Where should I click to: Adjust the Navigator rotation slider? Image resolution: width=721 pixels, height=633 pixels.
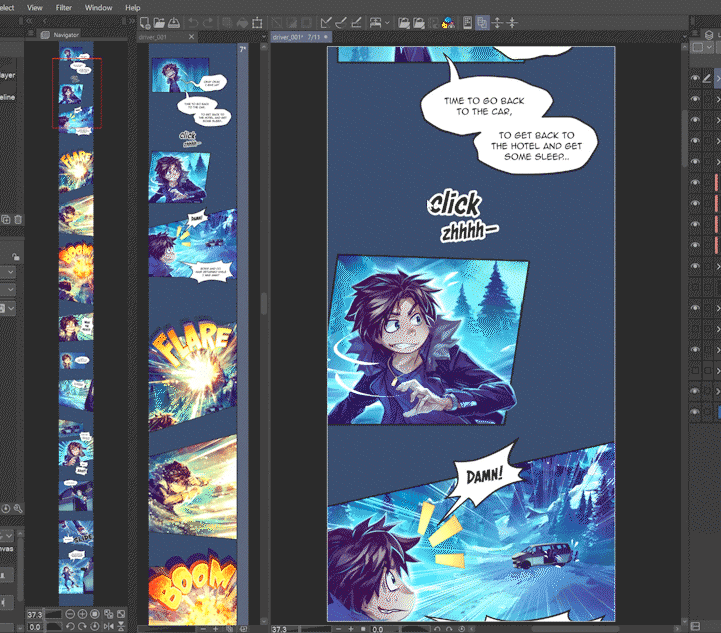point(53,627)
